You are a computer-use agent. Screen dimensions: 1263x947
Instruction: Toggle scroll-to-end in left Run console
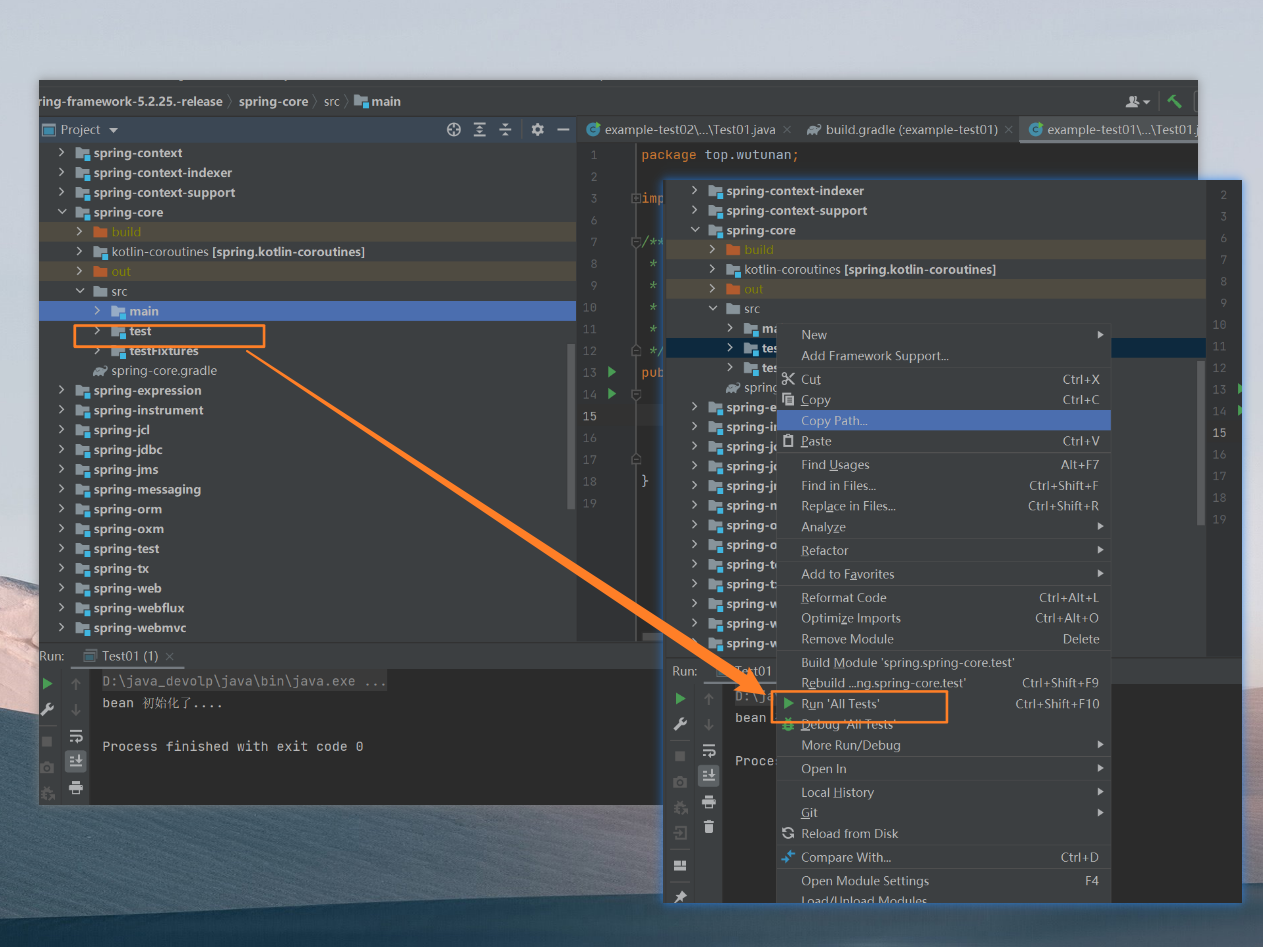76,762
